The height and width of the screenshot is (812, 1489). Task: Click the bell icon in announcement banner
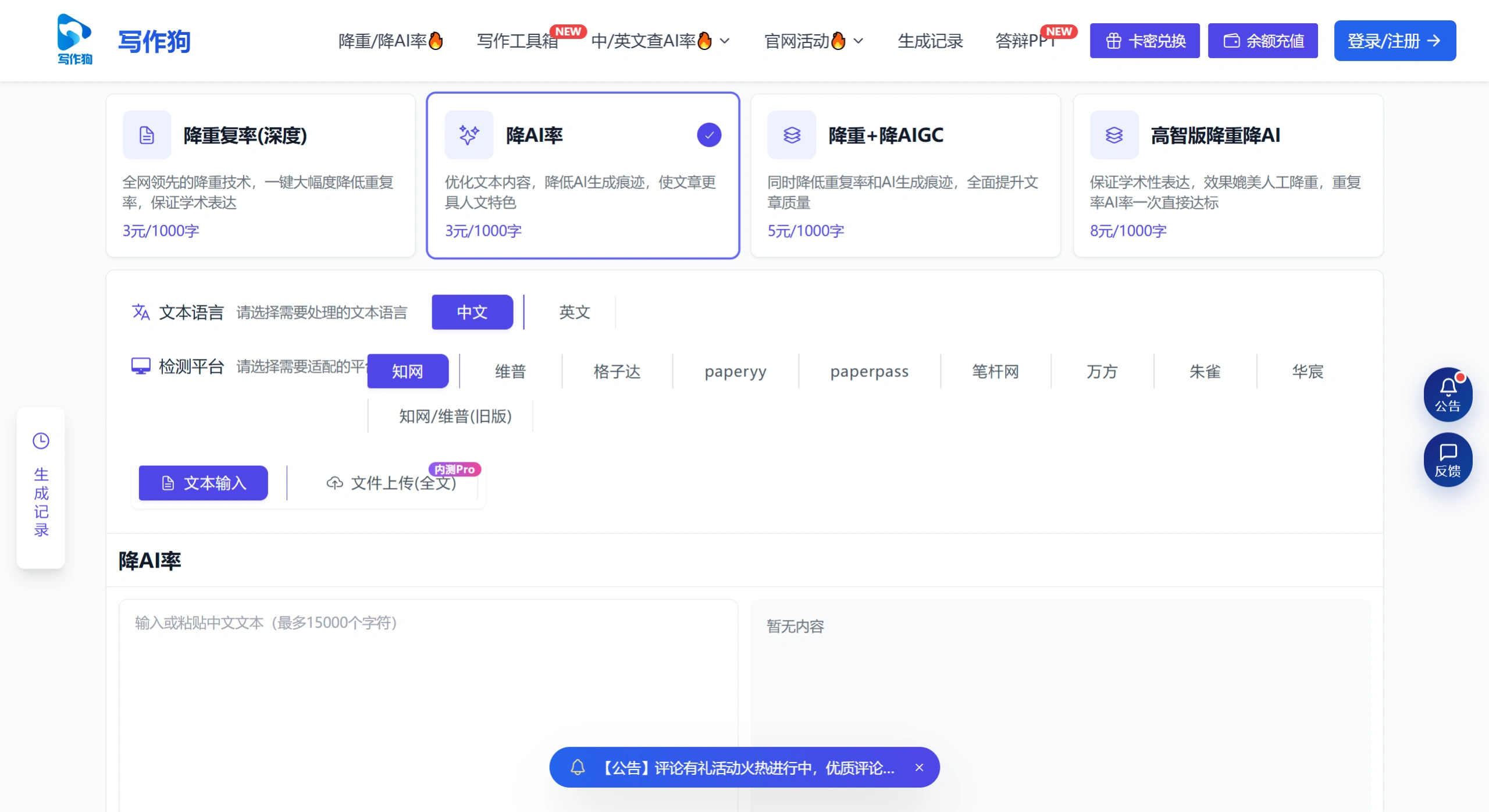[578, 768]
